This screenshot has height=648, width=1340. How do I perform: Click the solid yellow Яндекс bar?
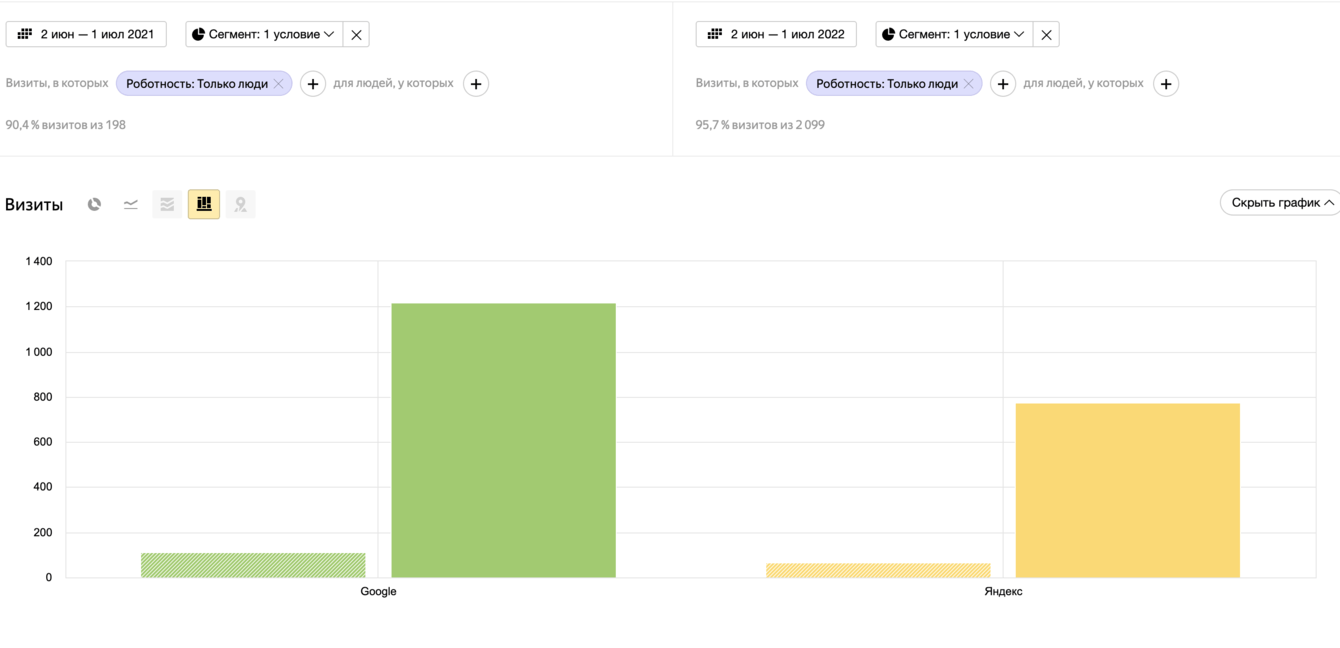point(1127,490)
